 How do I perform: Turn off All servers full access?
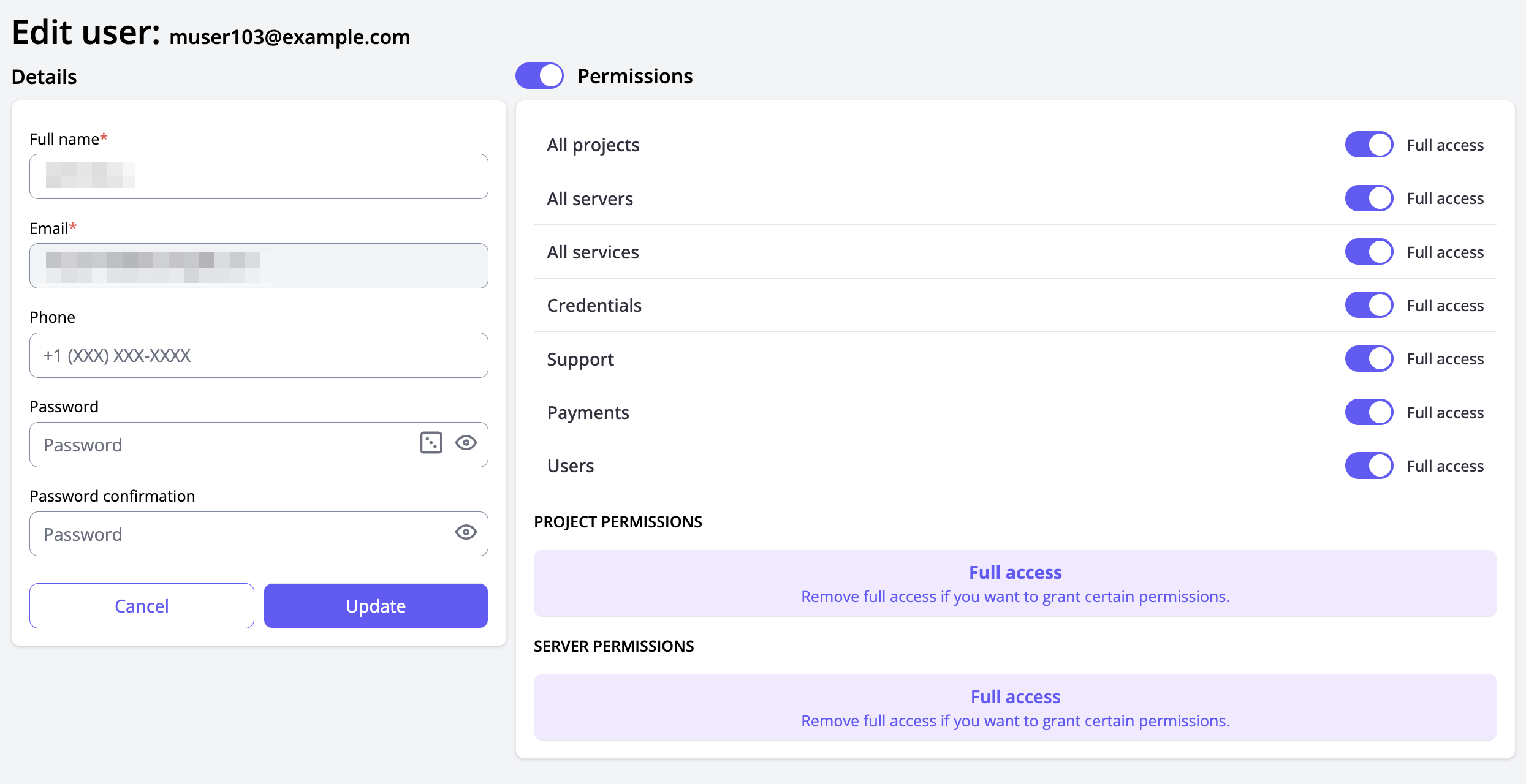point(1368,198)
